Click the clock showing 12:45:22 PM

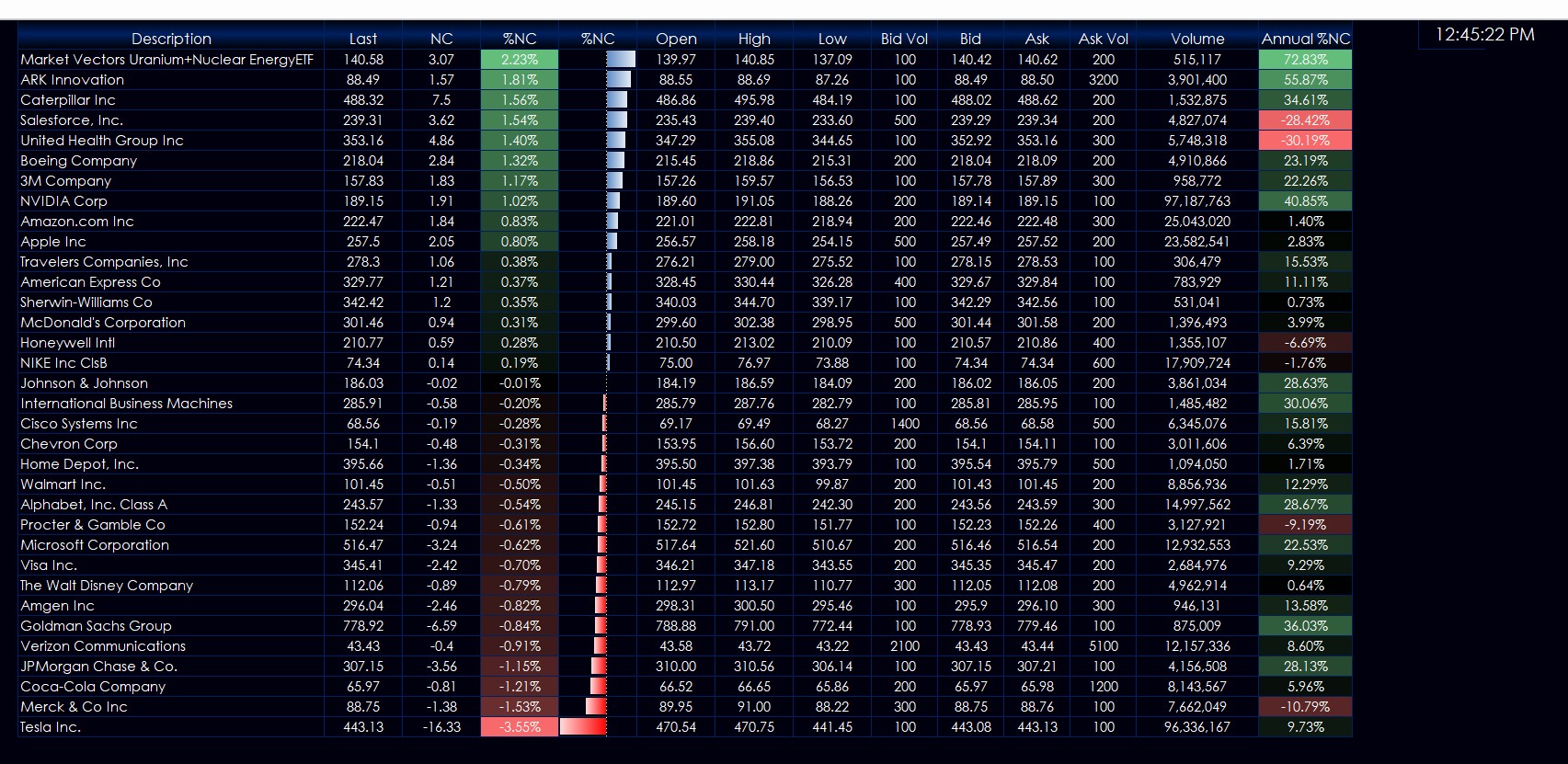click(1484, 35)
